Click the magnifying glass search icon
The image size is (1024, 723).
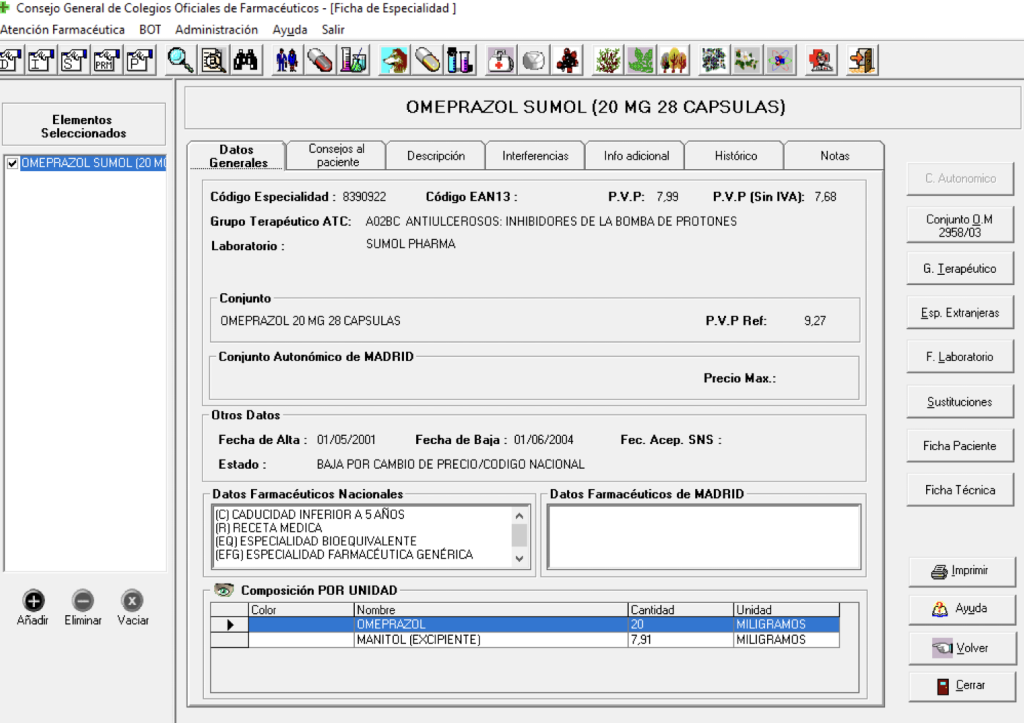(181, 61)
